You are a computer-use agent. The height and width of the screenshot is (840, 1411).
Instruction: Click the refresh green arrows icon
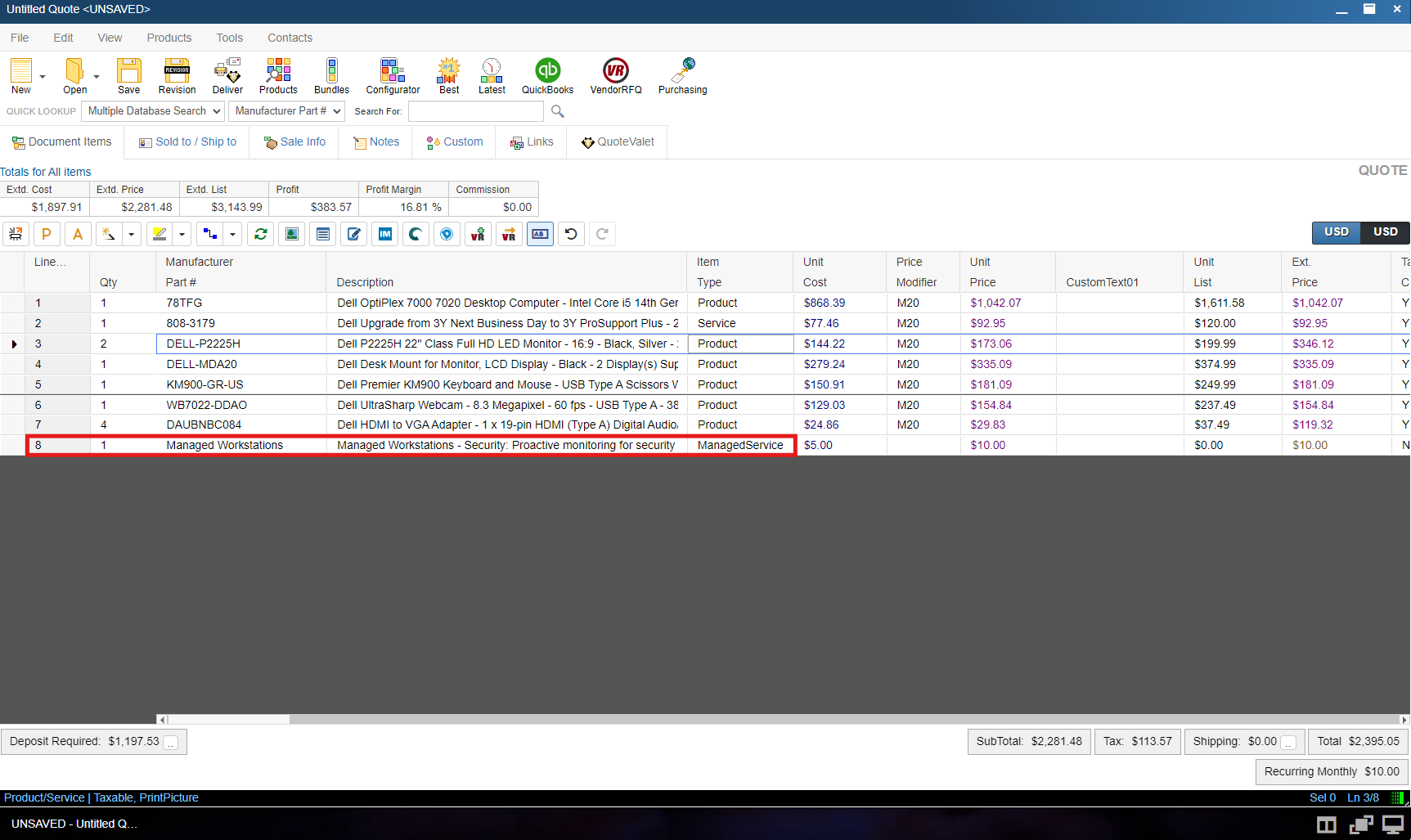click(x=261, y=234)
